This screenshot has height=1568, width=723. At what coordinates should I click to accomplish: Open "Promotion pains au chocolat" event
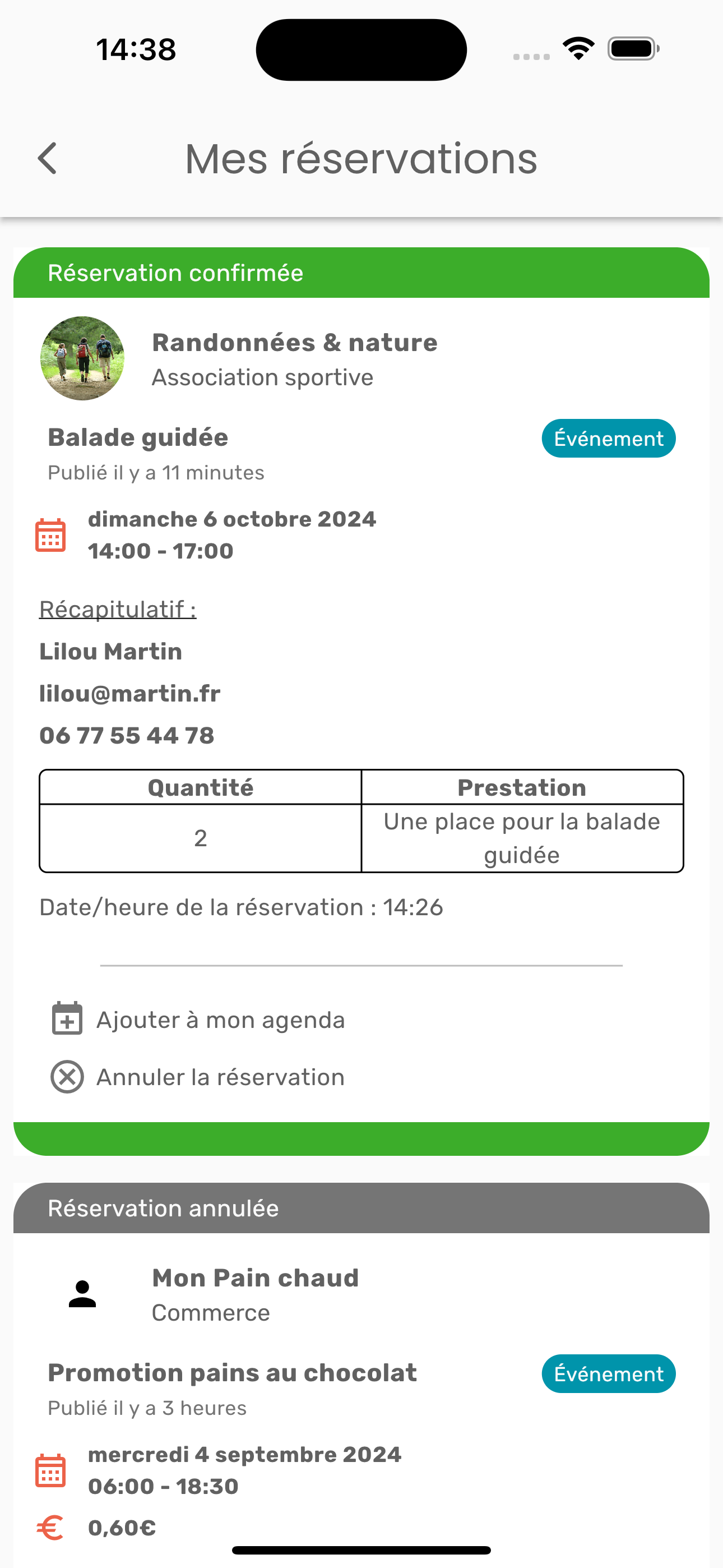coord(233,1373)
